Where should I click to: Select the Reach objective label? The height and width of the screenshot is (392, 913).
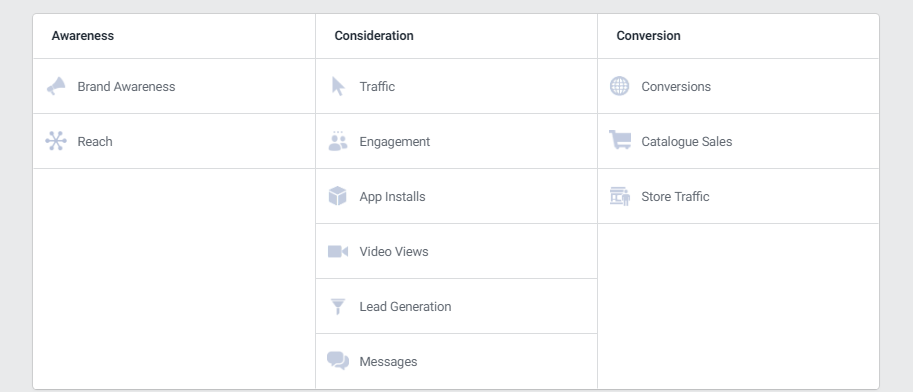pyautogui.click(x=95, y=142)
